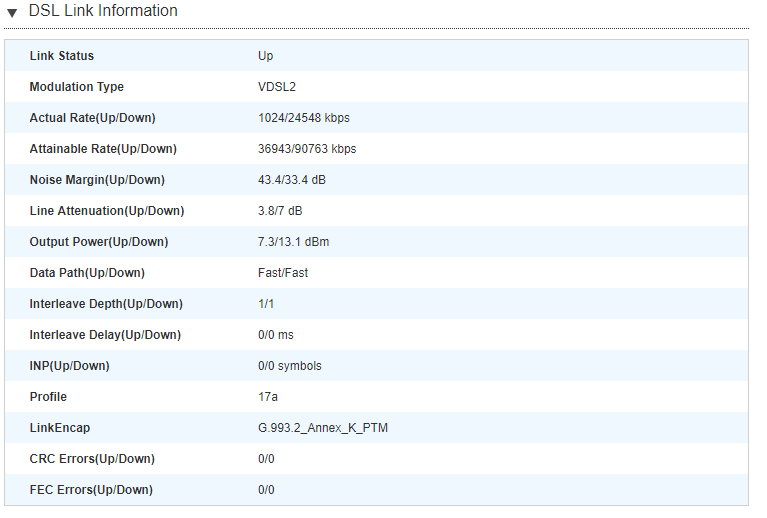This screenshot has width=767, height=518.
Task: Select the Actual Rate(Up/Down) label
Action: pos(92,118)
